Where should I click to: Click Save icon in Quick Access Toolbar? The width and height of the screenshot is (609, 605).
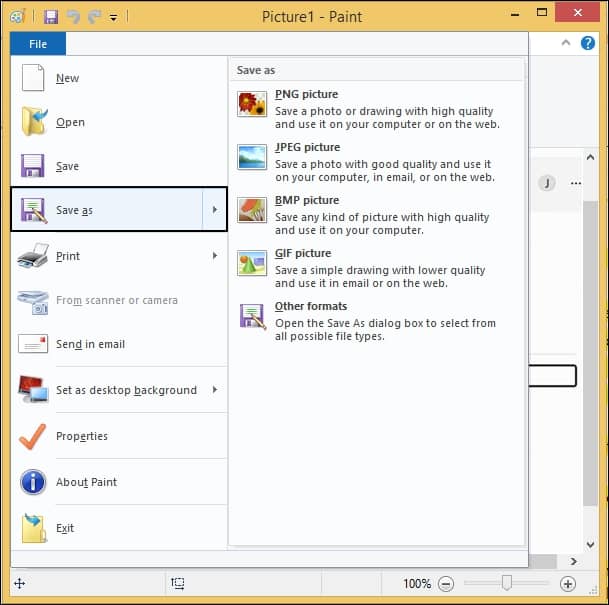click(51, 17)
